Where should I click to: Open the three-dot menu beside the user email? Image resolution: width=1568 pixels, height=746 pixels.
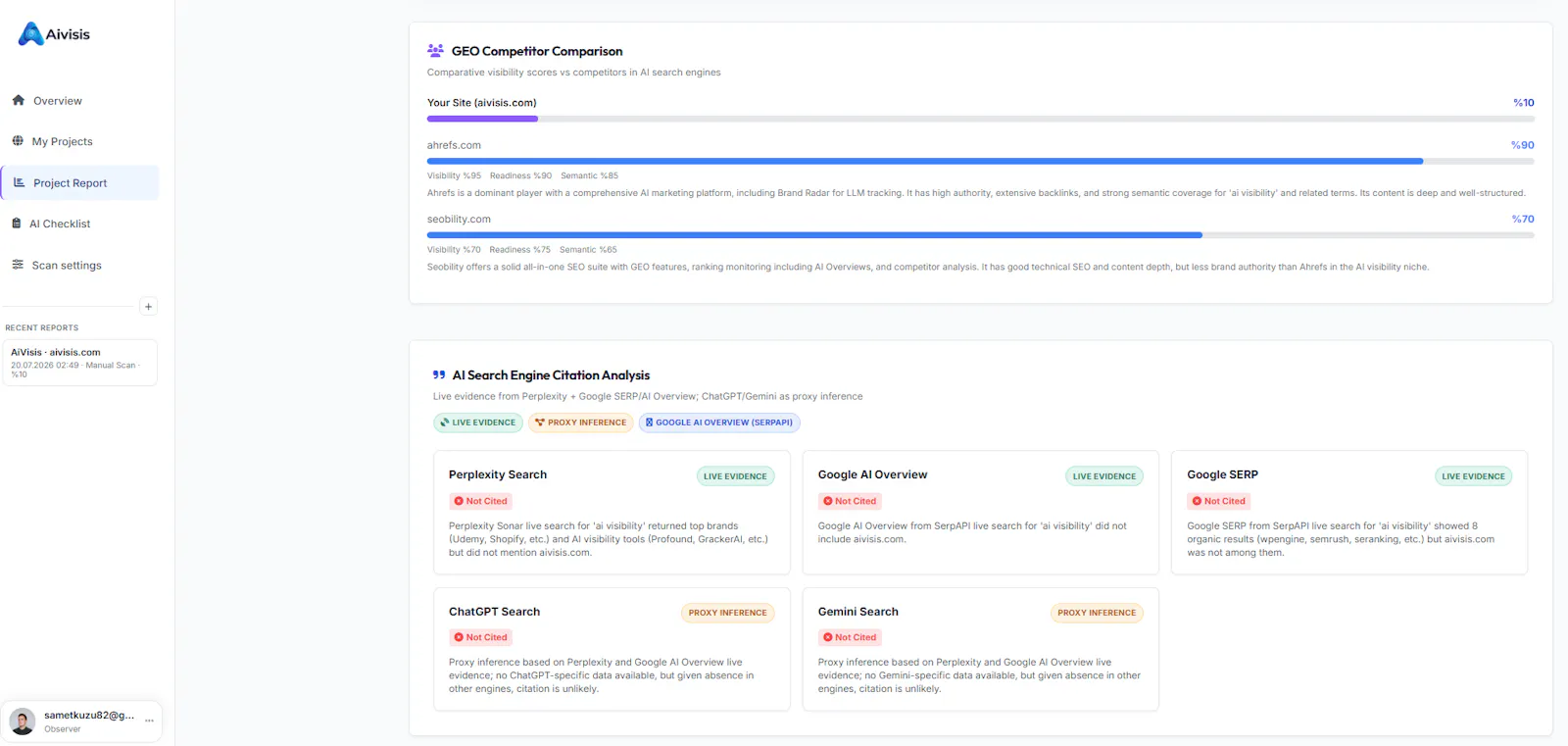click(x=149, y=721)
